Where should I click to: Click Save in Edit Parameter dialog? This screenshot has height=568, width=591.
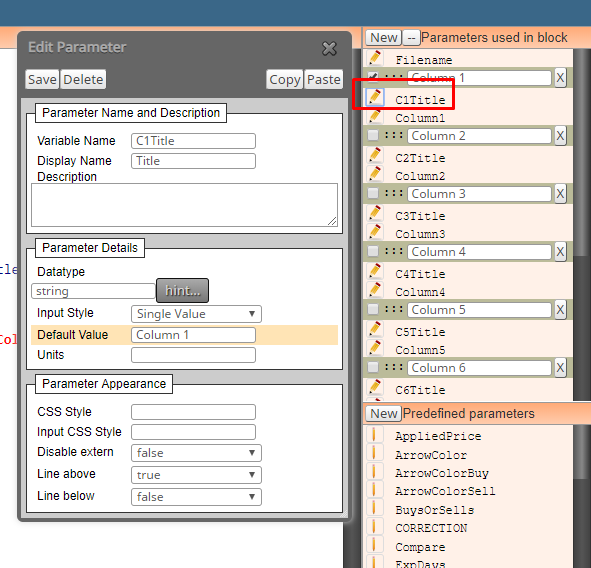click(x=42, y=79)
